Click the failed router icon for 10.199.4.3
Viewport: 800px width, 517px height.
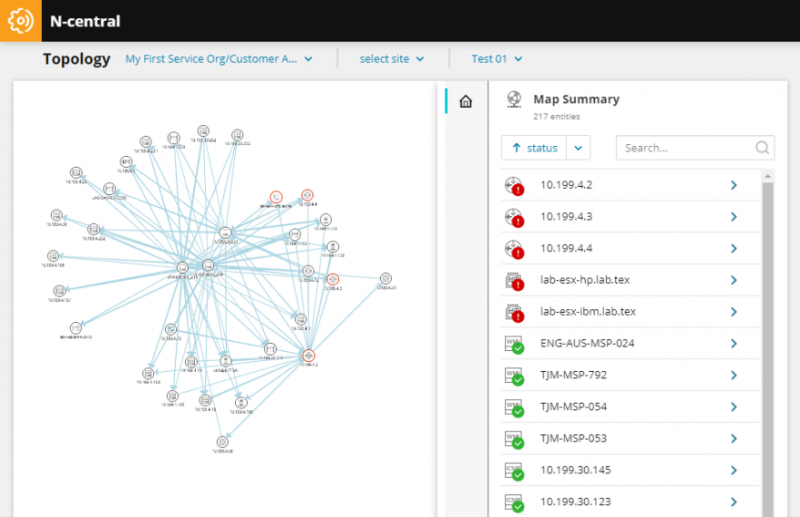514,217
